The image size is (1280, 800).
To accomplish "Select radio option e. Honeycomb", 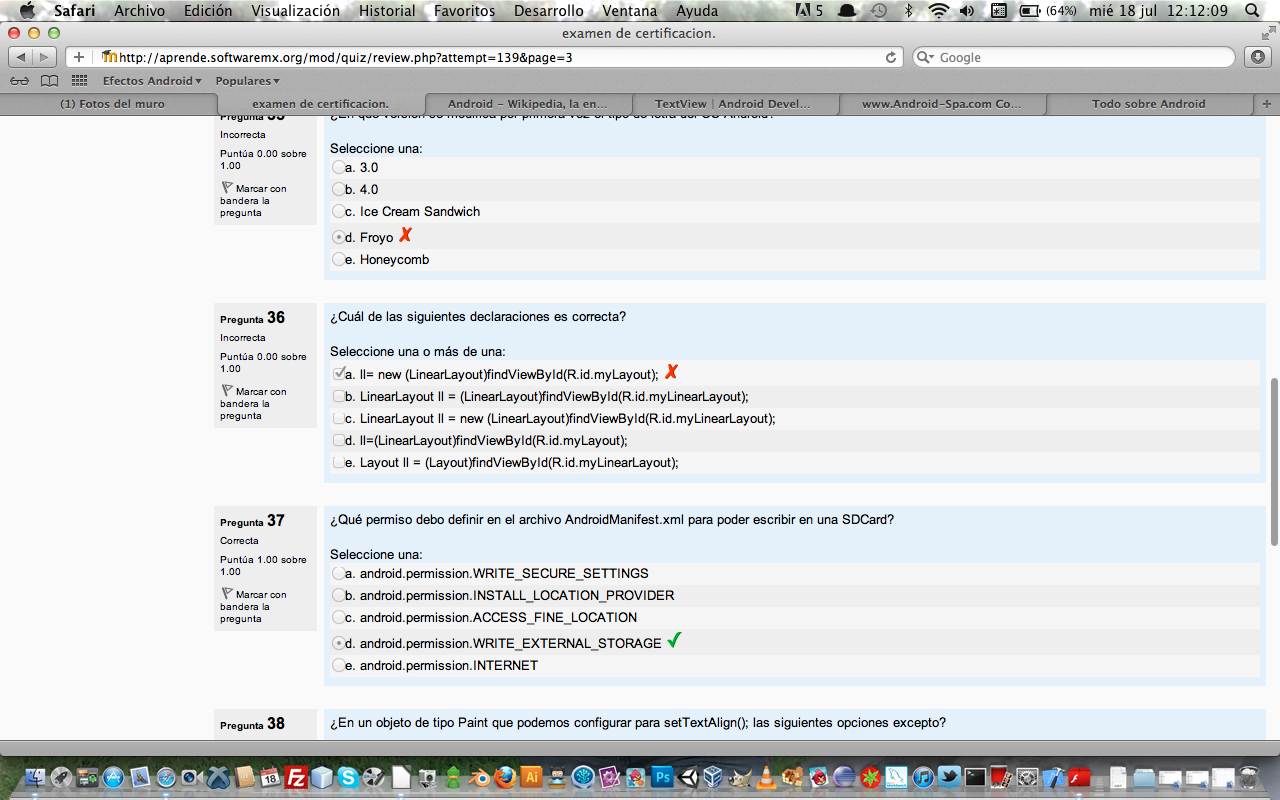I will 339,260.
